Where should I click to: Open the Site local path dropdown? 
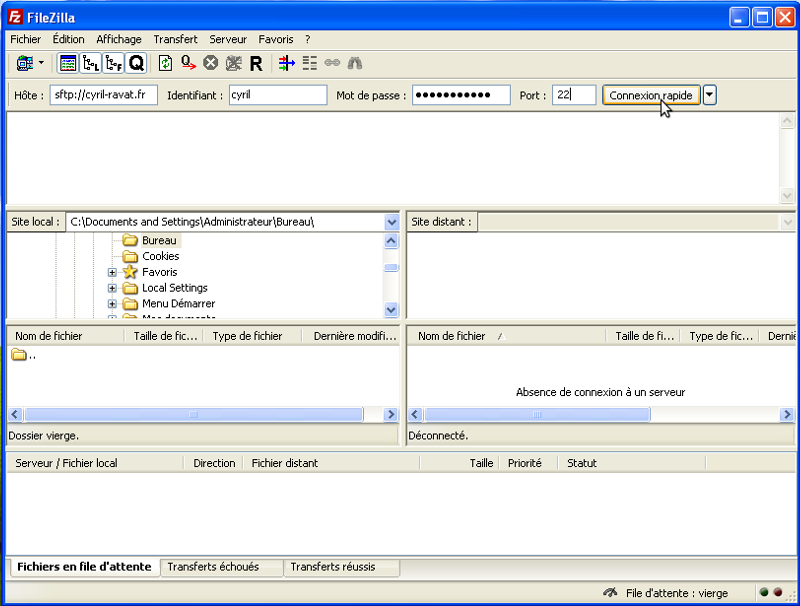[x=391, y=222]
